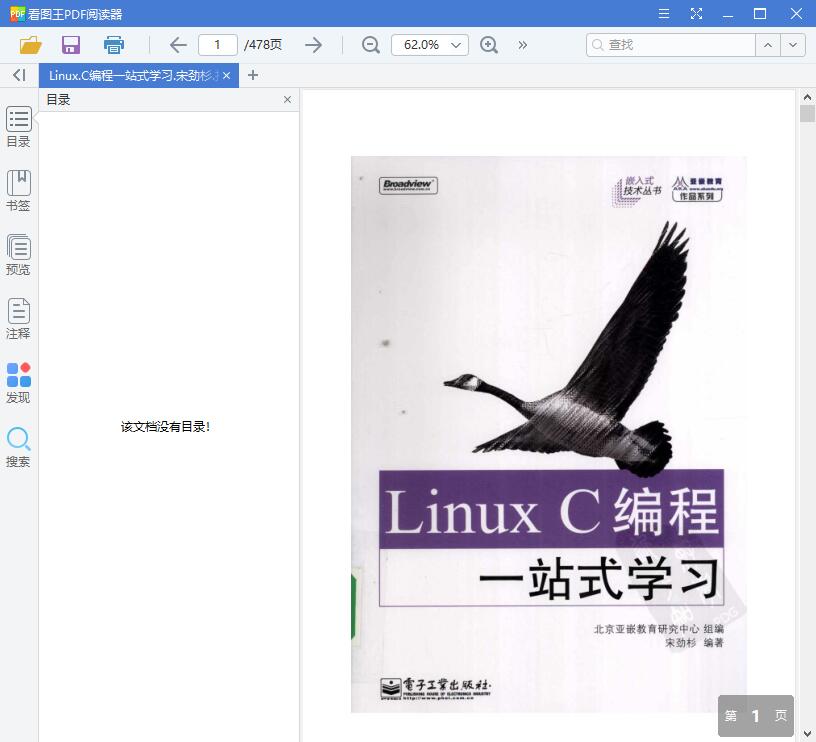Collapse the sidebar with the left chevron button
This screenshot has width=816, height=742.
(19, 75)
